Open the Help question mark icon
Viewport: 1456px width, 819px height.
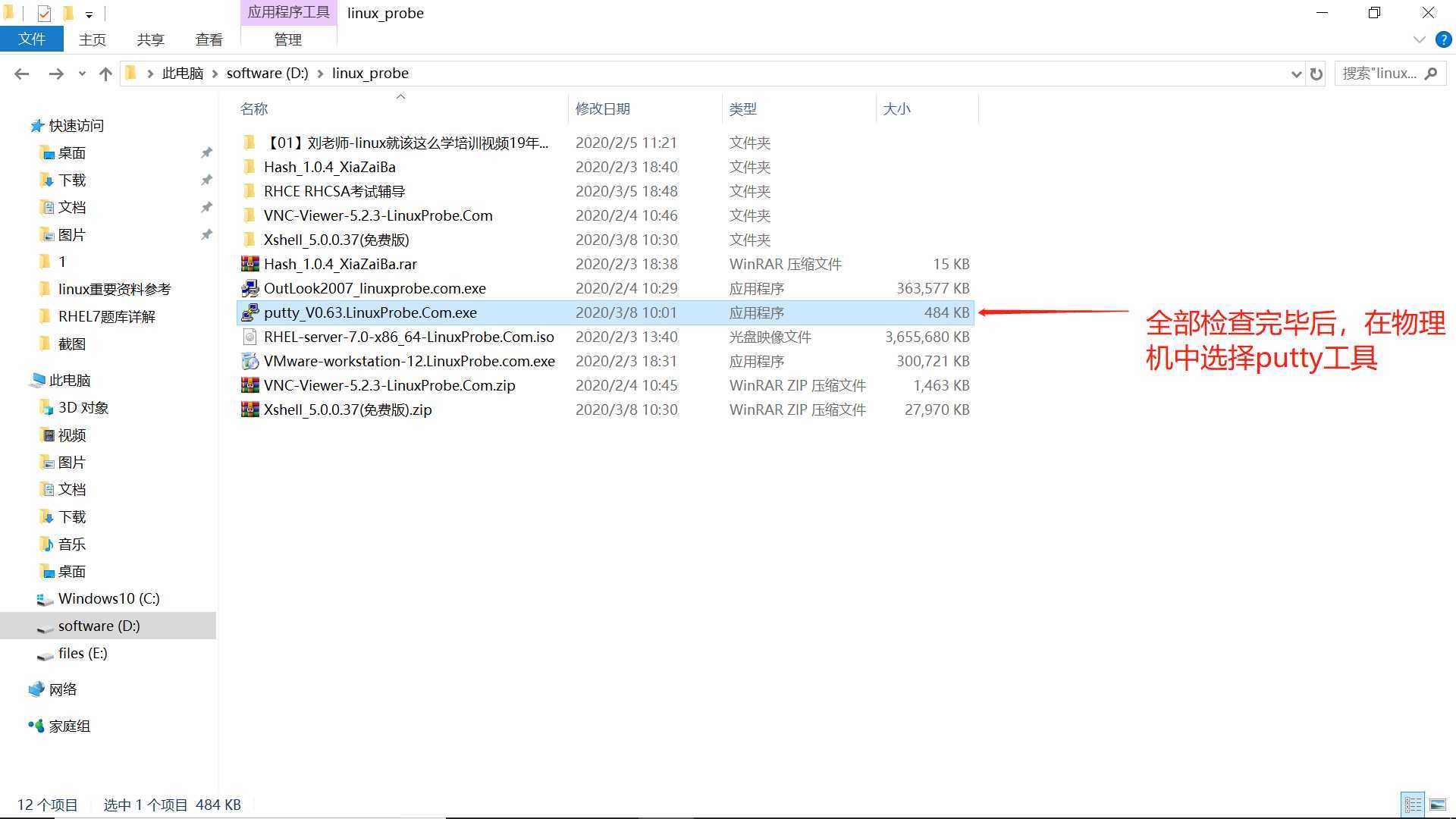pos(1443,39)
